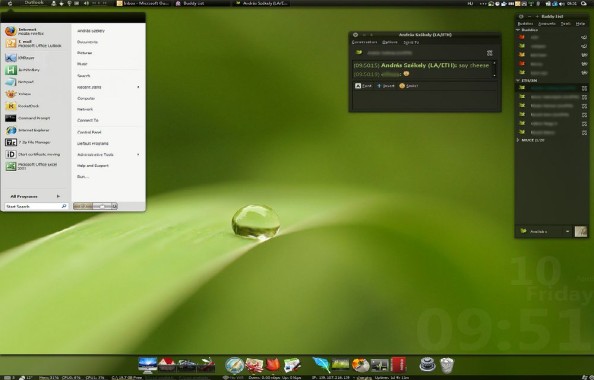Screen dimensions: 594x380
Task: Click Run... in the Start menu
Action: tap(83, 177)
